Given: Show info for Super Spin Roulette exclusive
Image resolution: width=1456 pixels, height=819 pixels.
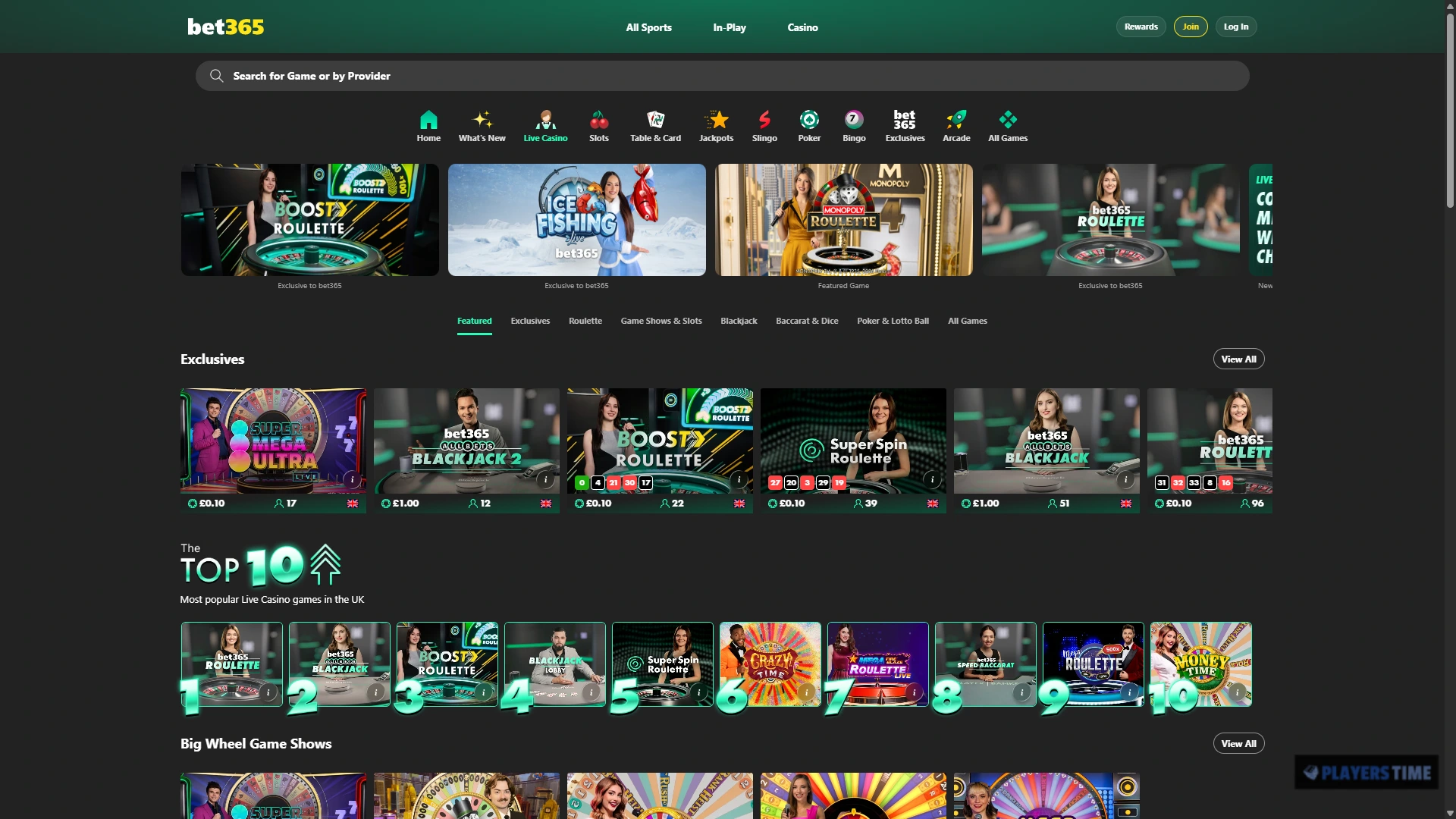Looking at the screenshot, I should pyautogui.click(x=932, y=479).
